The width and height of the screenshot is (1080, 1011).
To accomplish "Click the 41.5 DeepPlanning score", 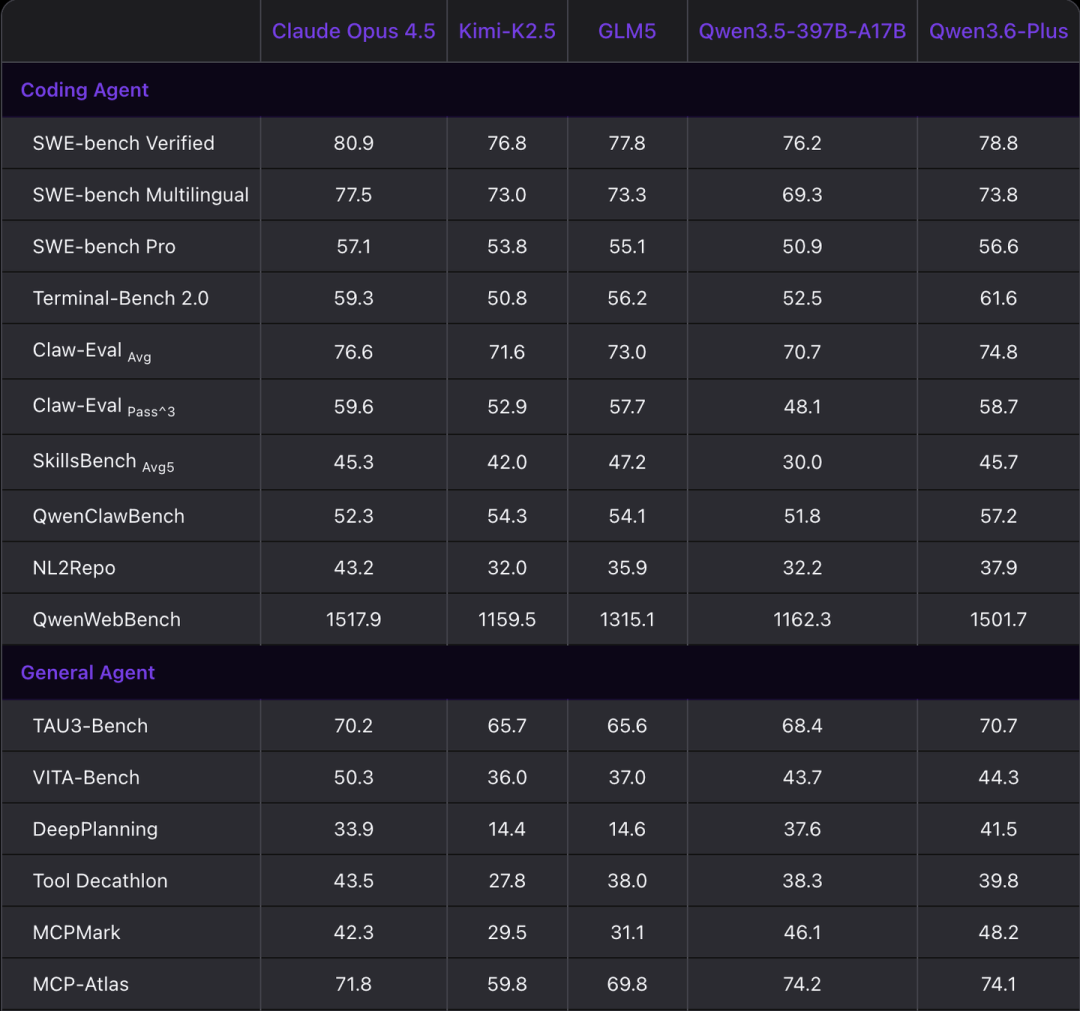I will [x=998, y=829].
